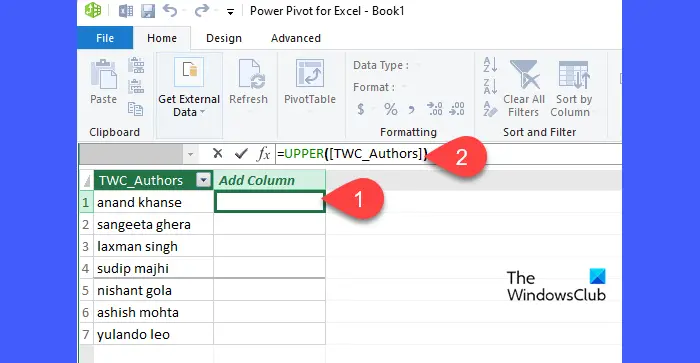Open the TWC_Authors column filter dropdown
Screen dimensions: 700x363
[204, 180]
